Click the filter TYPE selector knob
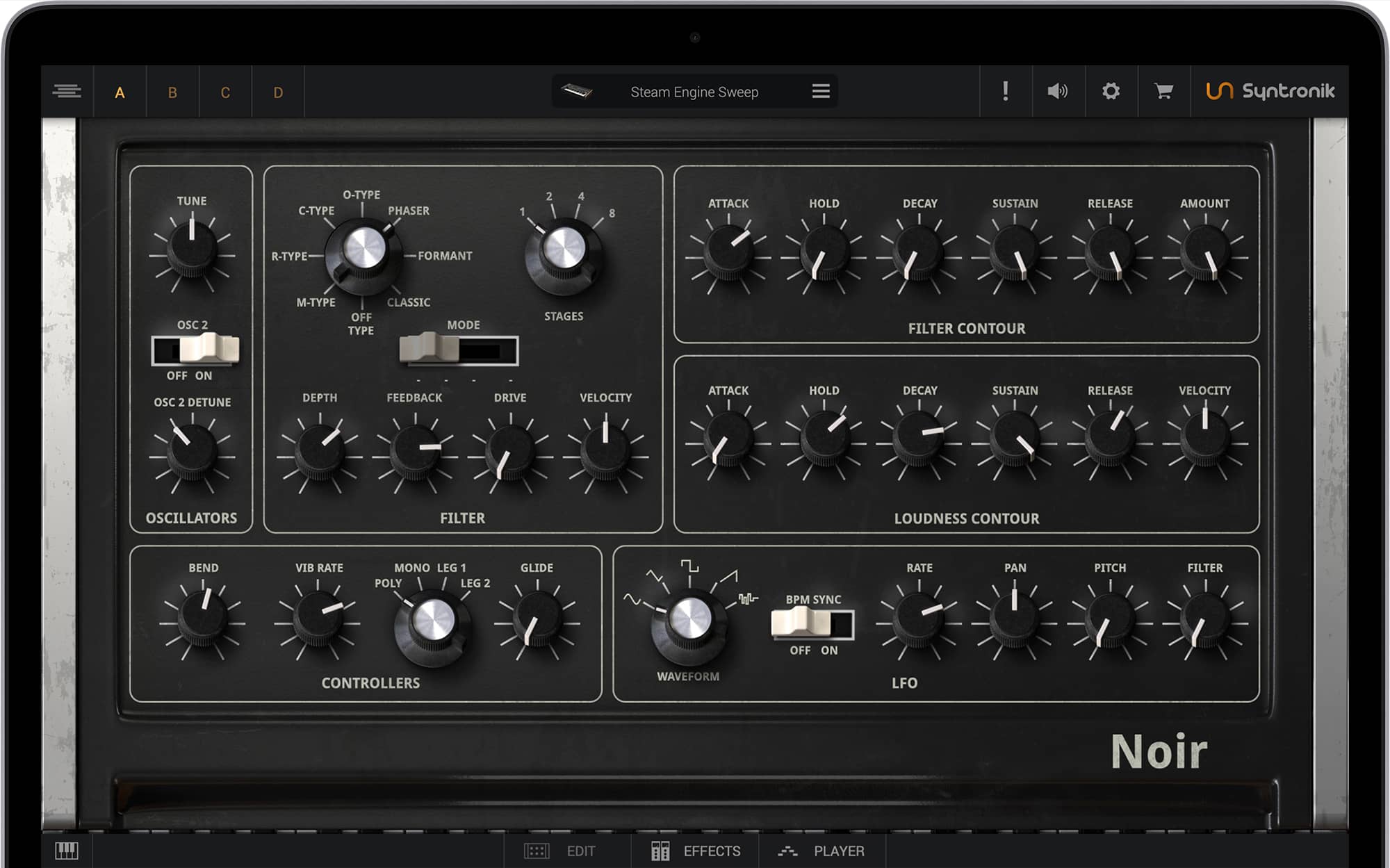 (363, 256)
